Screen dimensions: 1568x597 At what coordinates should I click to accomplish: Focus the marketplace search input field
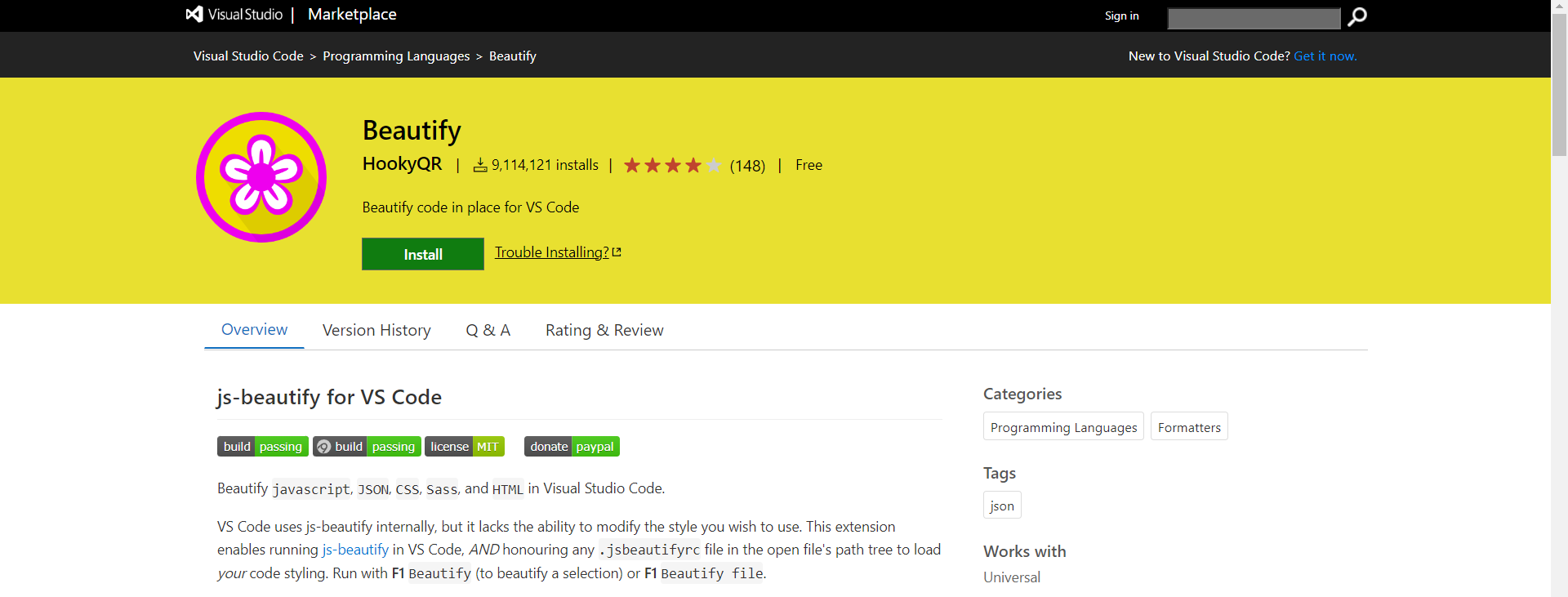tap(1254, 18)
